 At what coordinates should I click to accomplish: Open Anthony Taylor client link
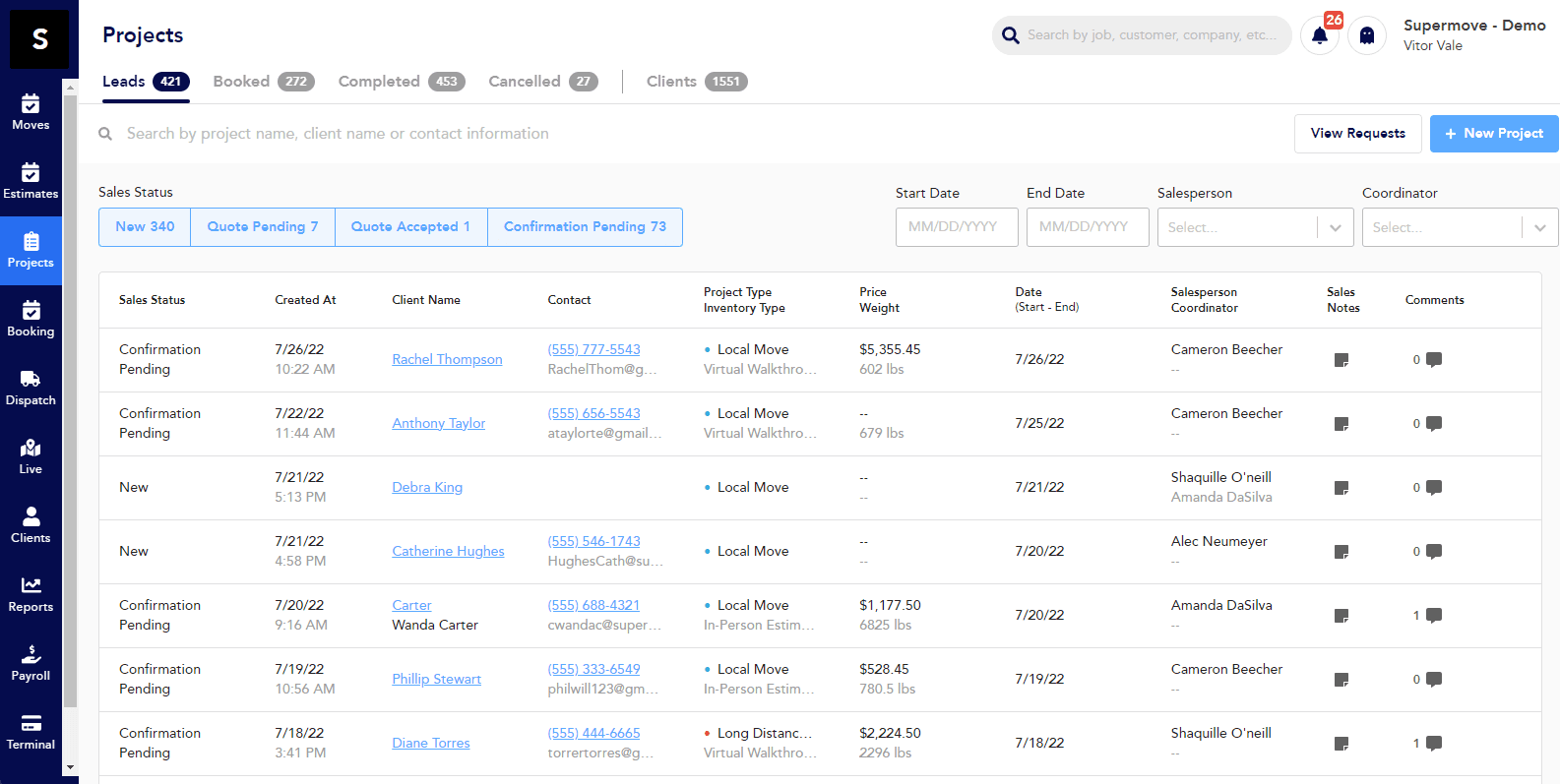[439, 424]
